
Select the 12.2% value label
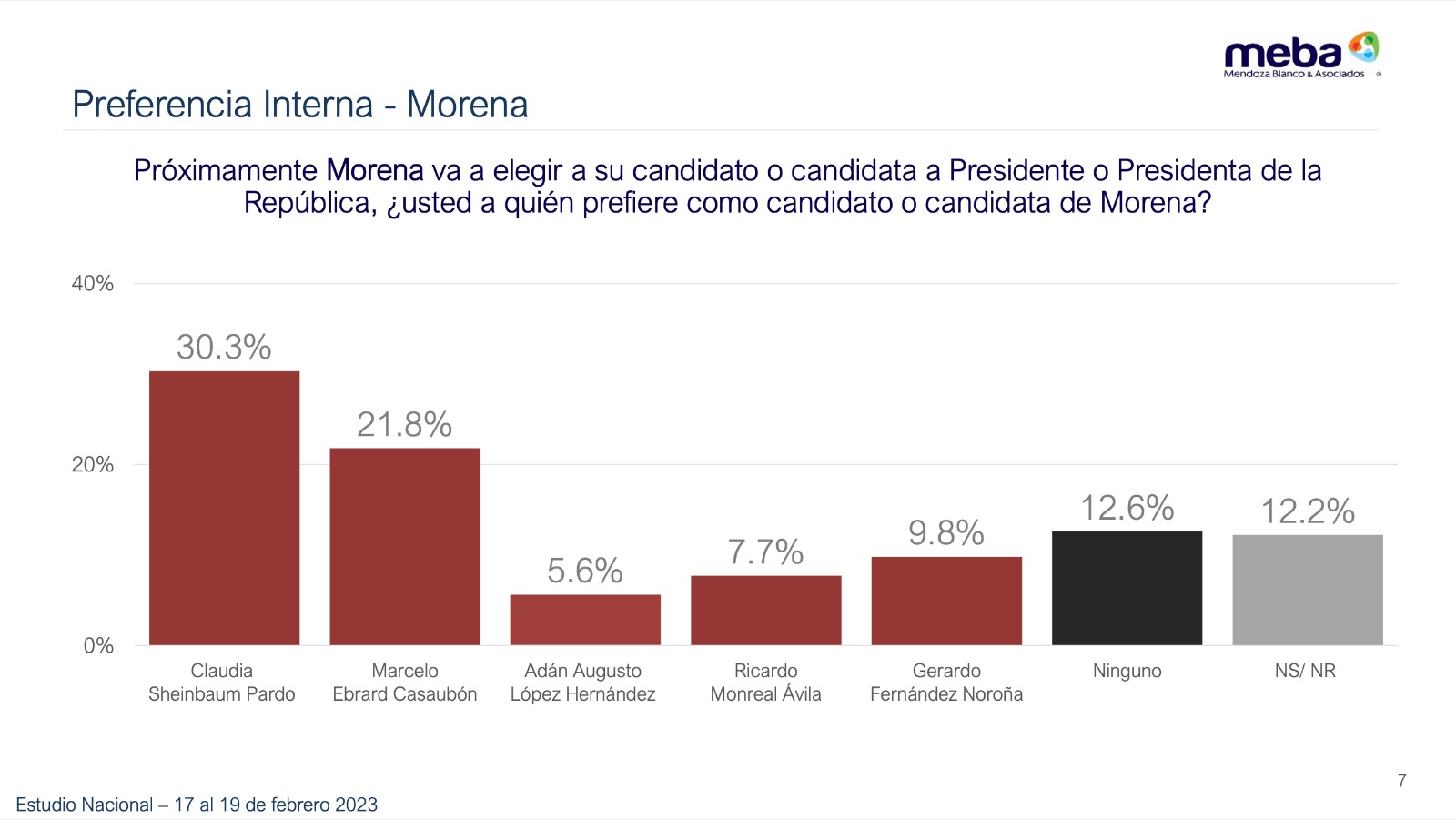pyautogui.click(x=1308, y=511)
